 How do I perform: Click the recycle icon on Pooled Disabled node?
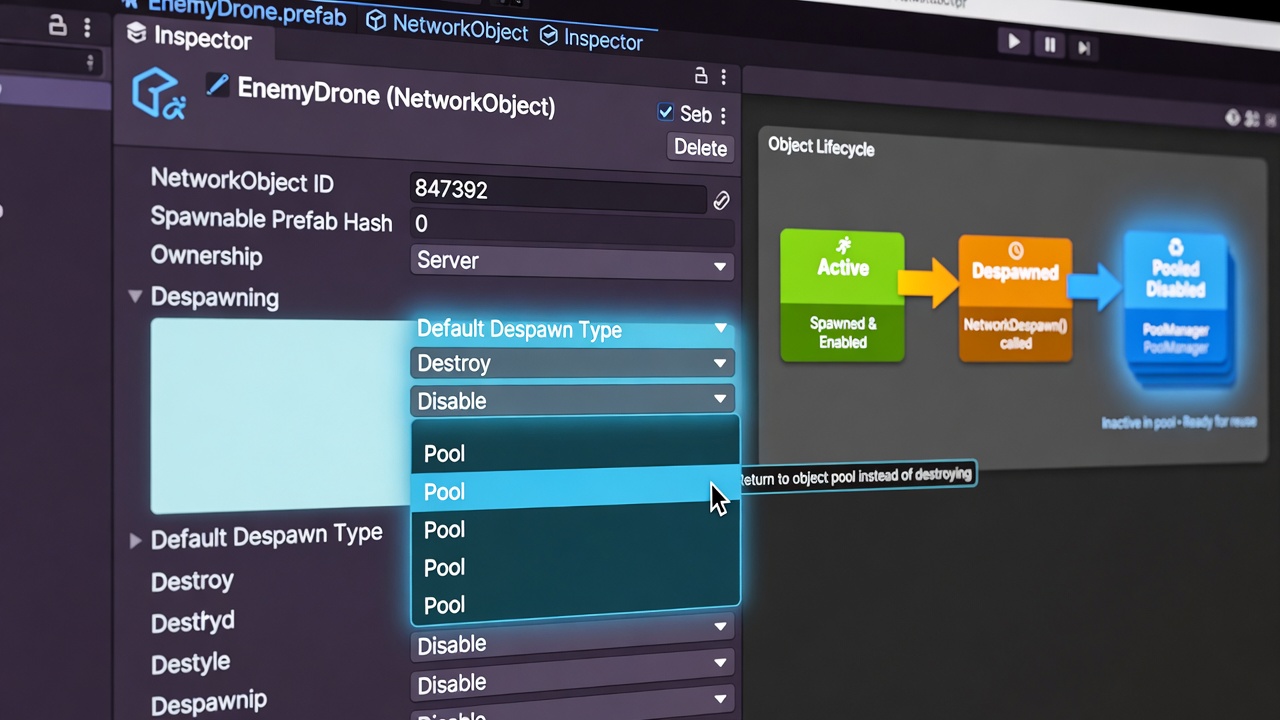tap(1176, 247)
